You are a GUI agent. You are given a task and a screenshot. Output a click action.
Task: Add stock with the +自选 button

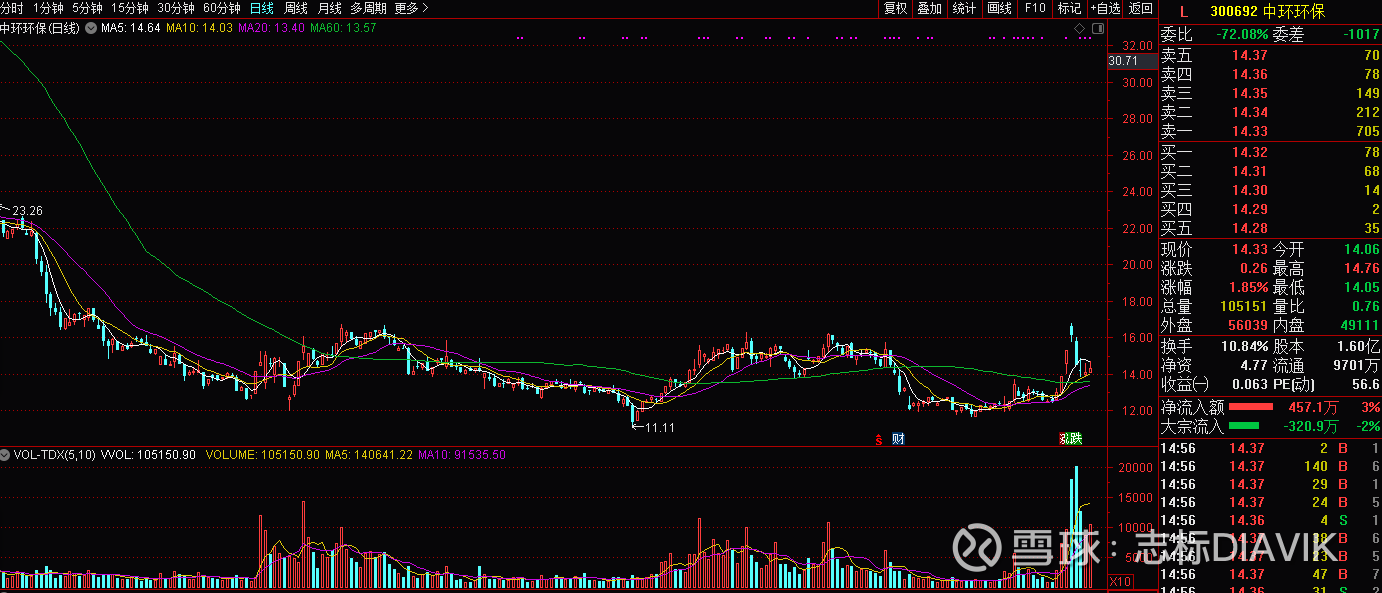[x=1105, y=8]
